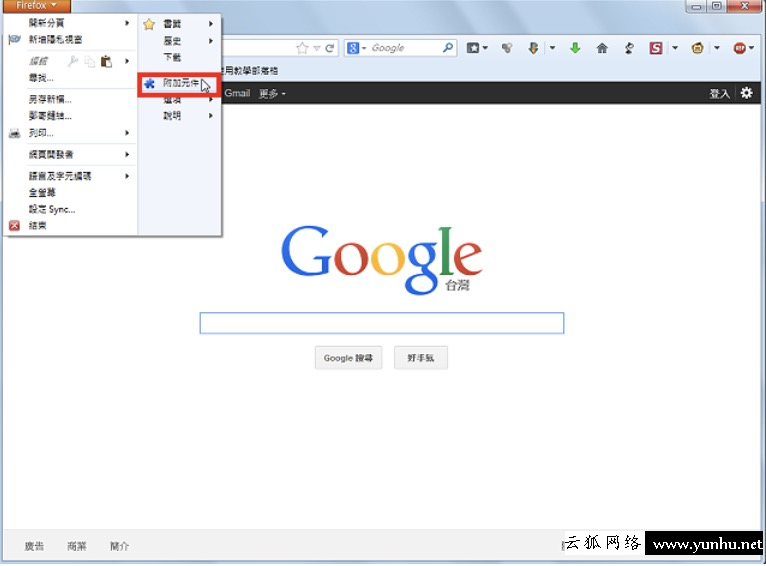The image size is (766, 566).
Task: Click the Google search engine icon in the search bar
Action: click(353, 48)
